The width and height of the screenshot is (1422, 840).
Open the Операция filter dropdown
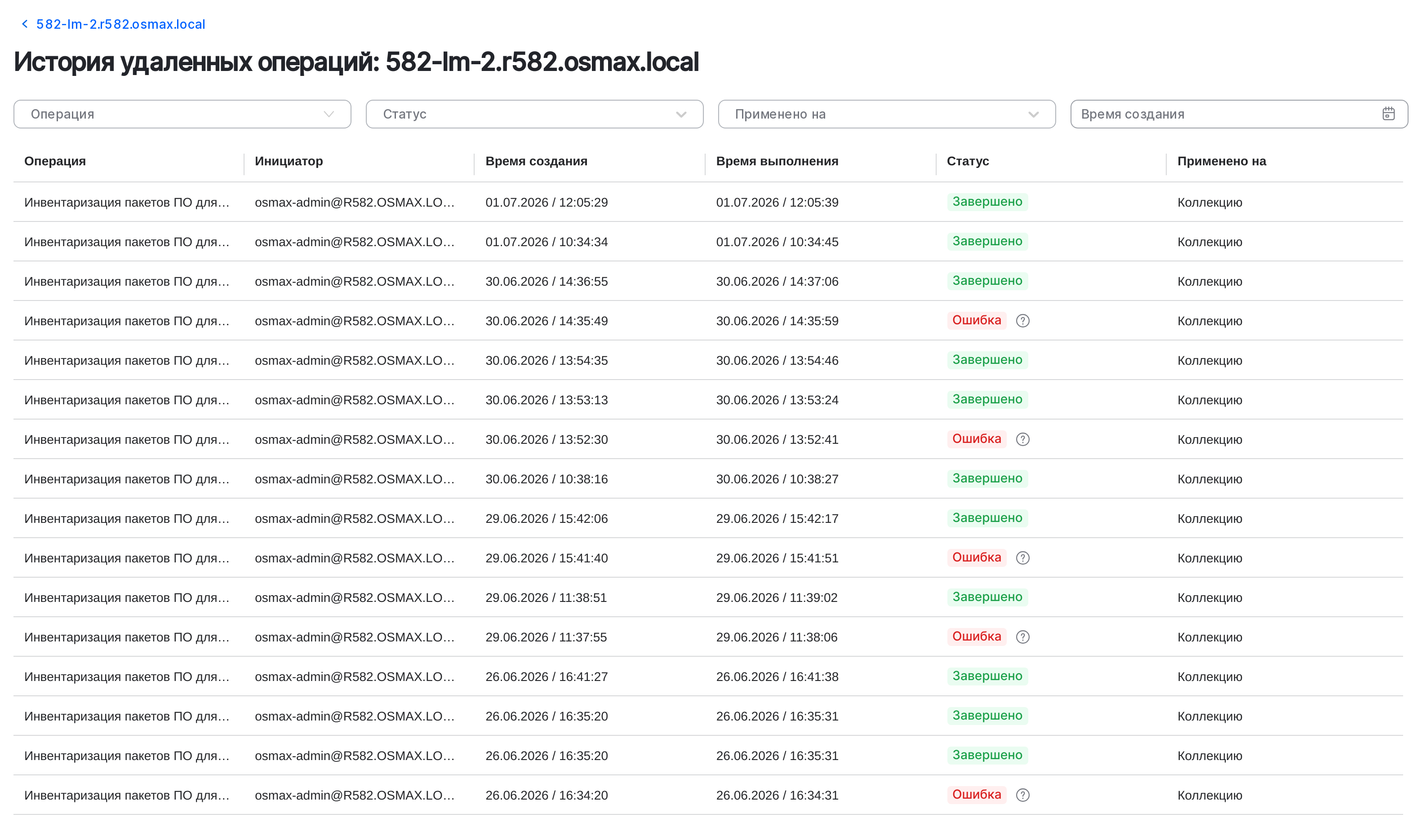pyautogui.click(x=182, y=115)
